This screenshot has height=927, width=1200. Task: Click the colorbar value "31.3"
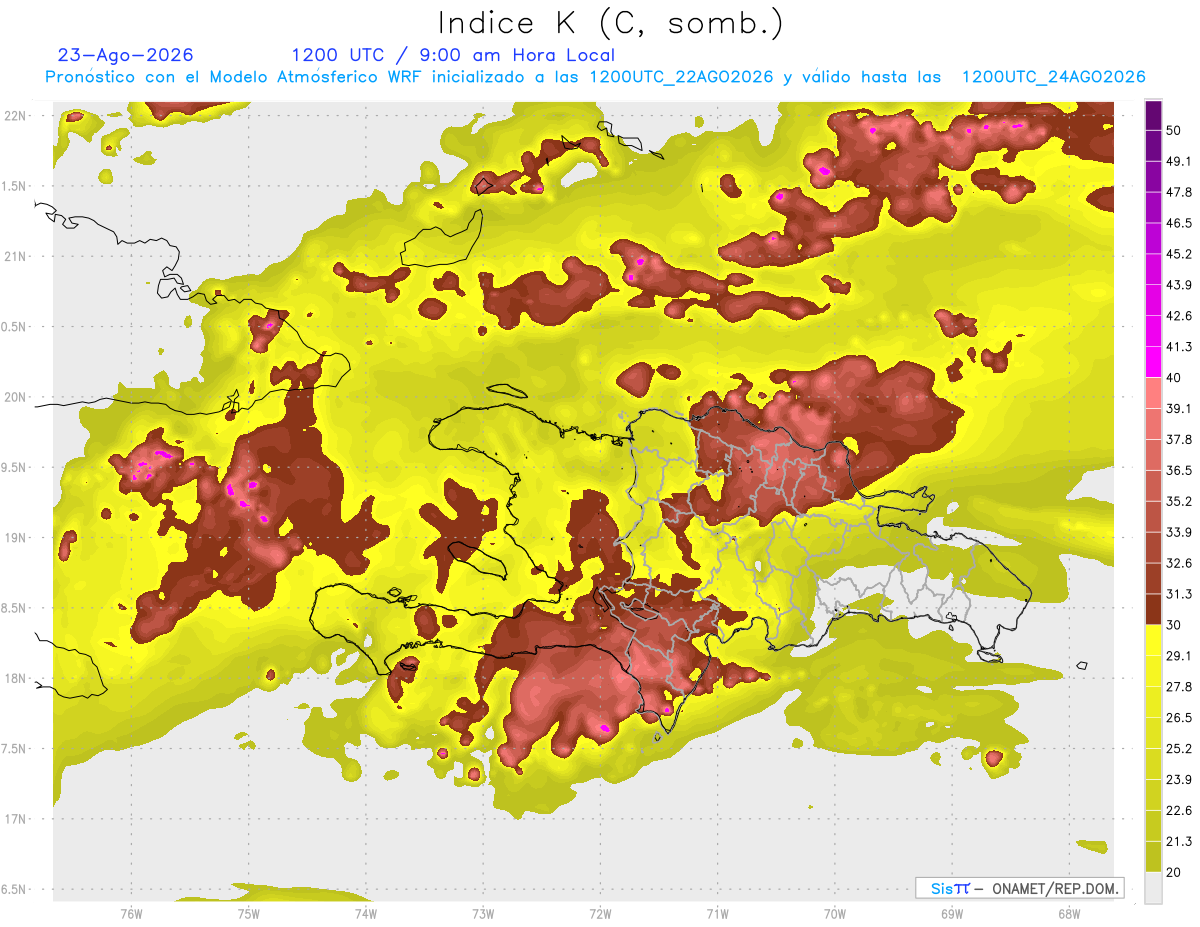tap(1179, 594)
